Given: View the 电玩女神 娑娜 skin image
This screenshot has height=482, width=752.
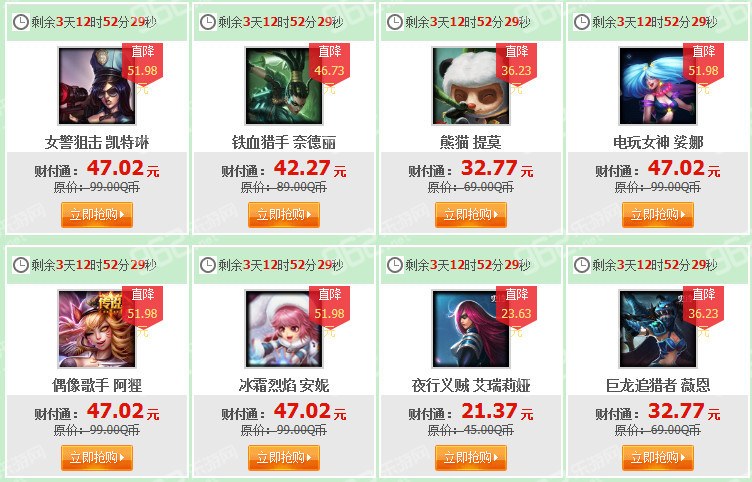Looking at the screenshot, I should point(658,86).
